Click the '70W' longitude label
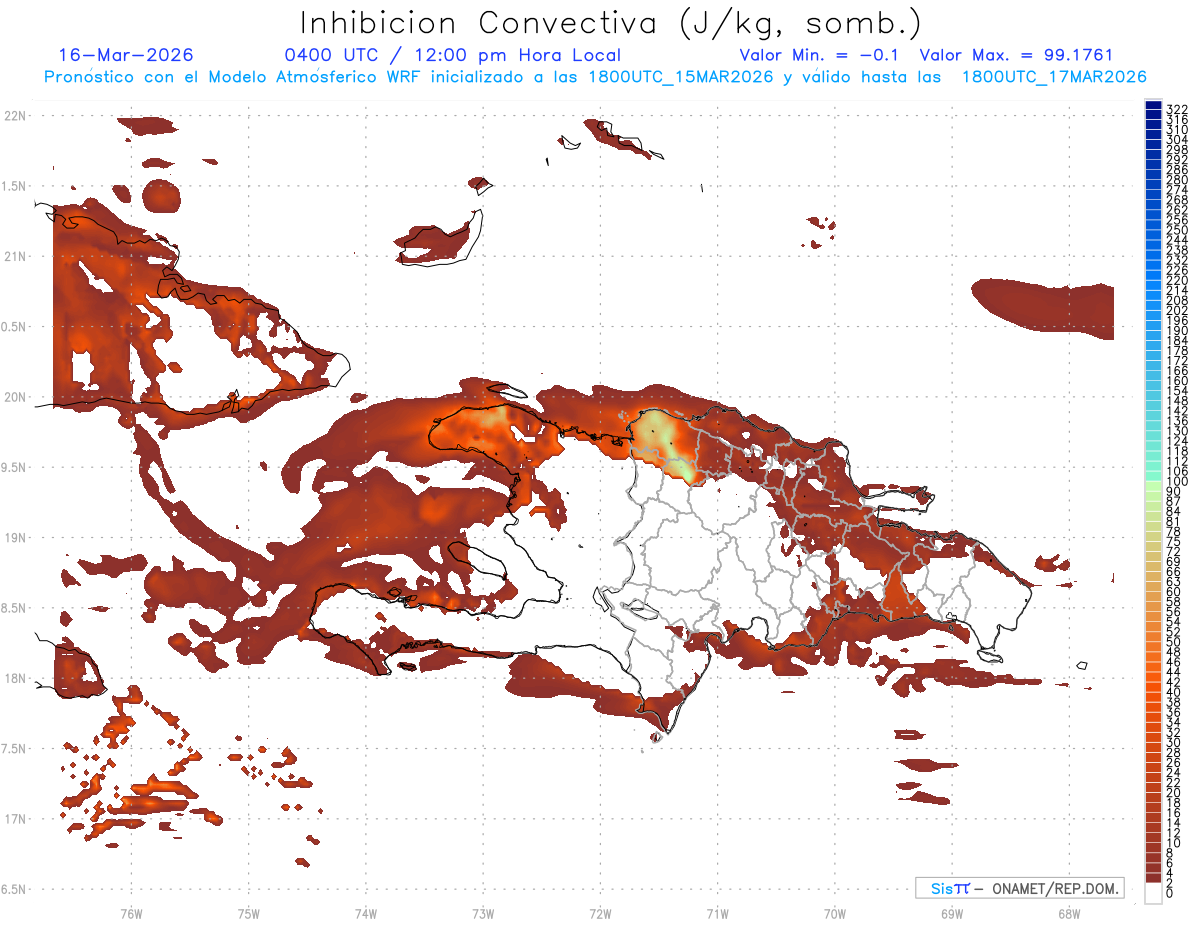Screen dimensions: 1200x927 (834, 913)
